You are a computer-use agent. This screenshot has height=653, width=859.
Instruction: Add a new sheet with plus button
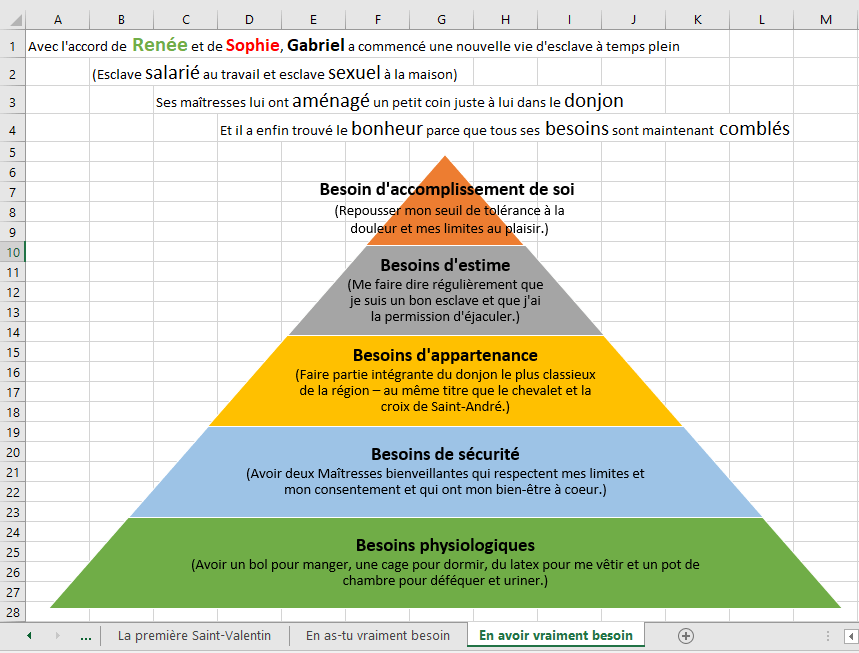[686, 636]
